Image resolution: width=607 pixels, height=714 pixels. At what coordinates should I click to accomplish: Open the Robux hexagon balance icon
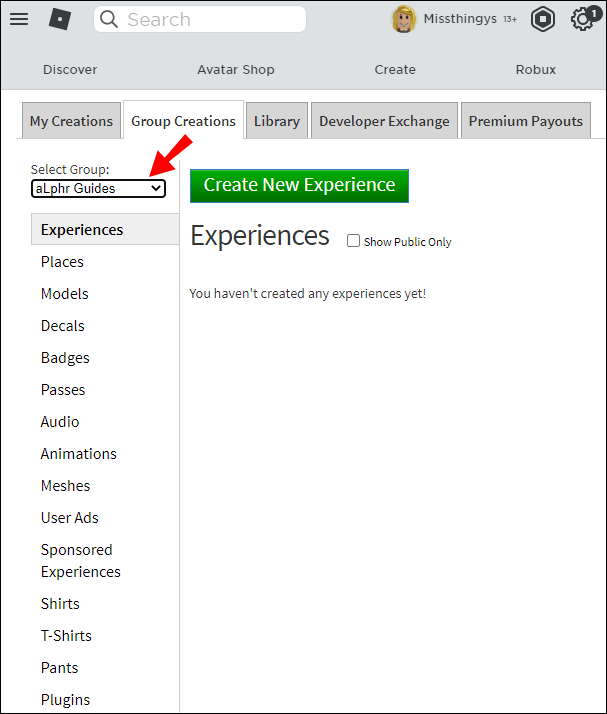(543, 19)
